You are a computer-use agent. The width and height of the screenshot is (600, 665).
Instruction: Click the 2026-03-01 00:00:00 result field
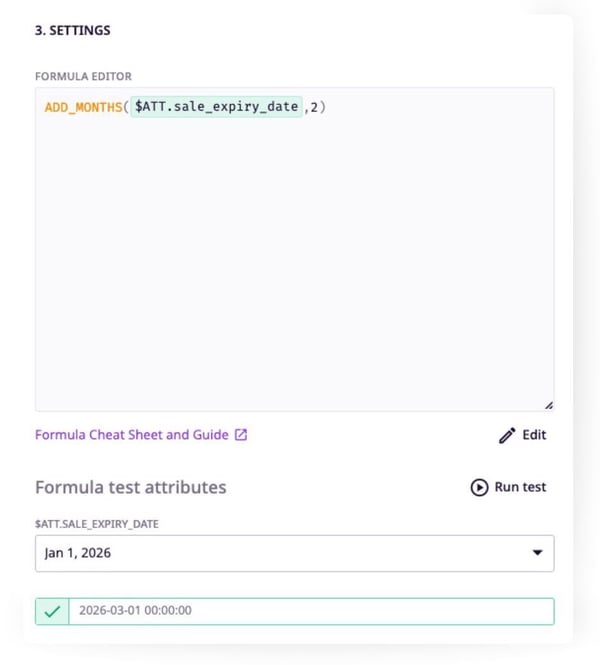click(310, 611)
